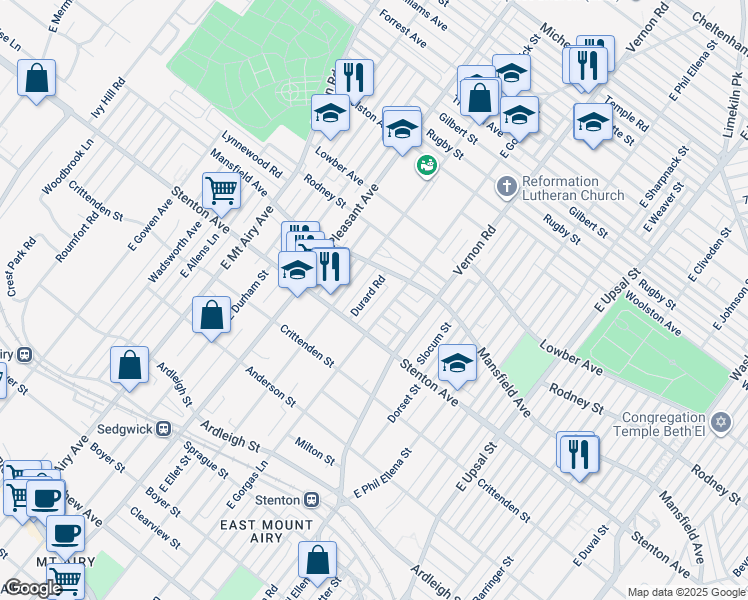Open the shopping bag marker near Ivy Hill Rd
Screen dimensions: 748x600
36,78
